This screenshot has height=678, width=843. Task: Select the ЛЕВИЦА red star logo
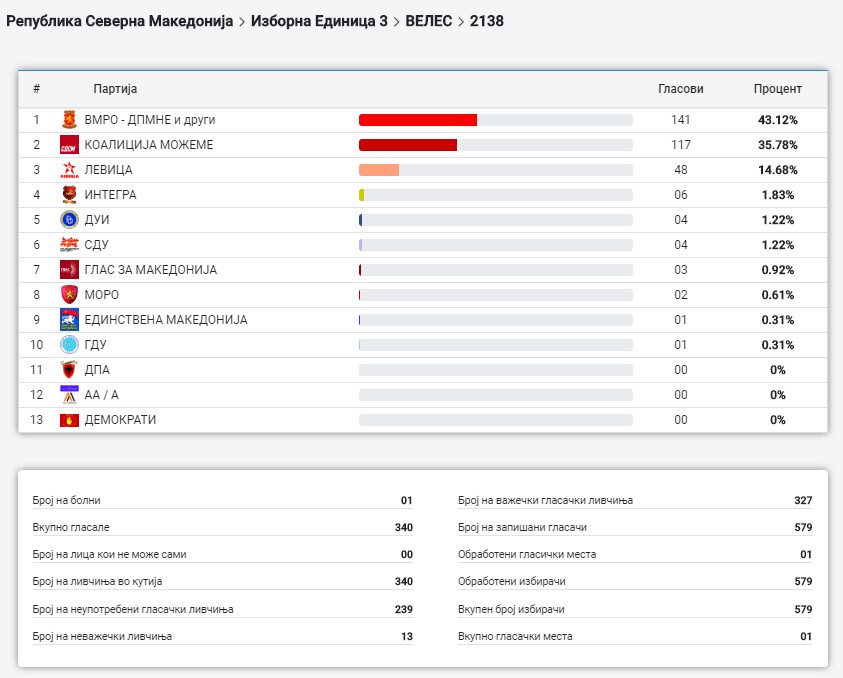[69, 170]
